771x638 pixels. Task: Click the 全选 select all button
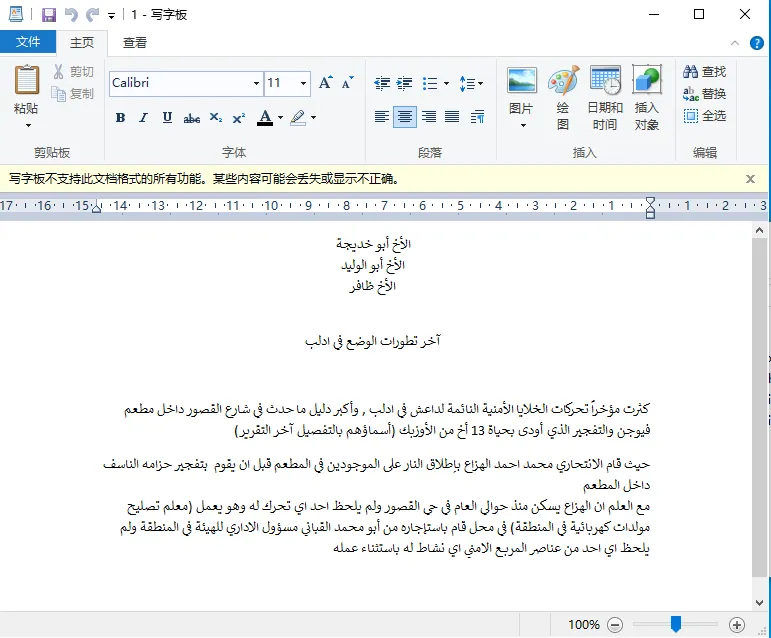pyautogui.click(x=705, y=116)
